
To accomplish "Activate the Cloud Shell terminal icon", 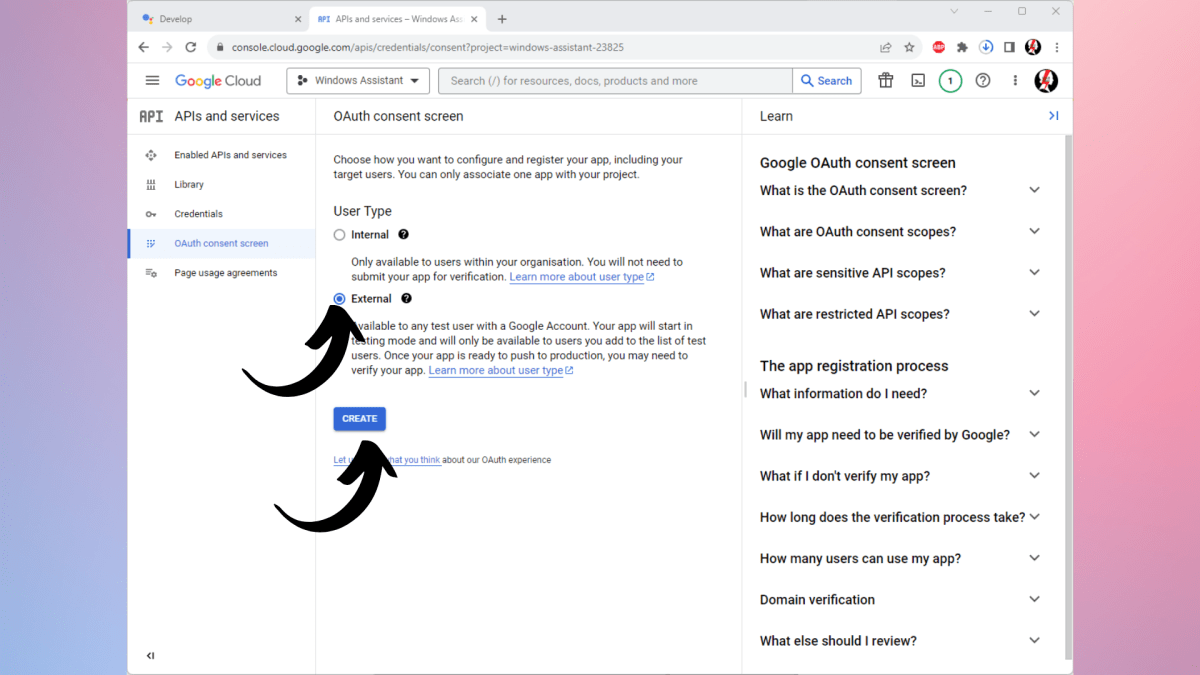I will [x=918, y=81].
